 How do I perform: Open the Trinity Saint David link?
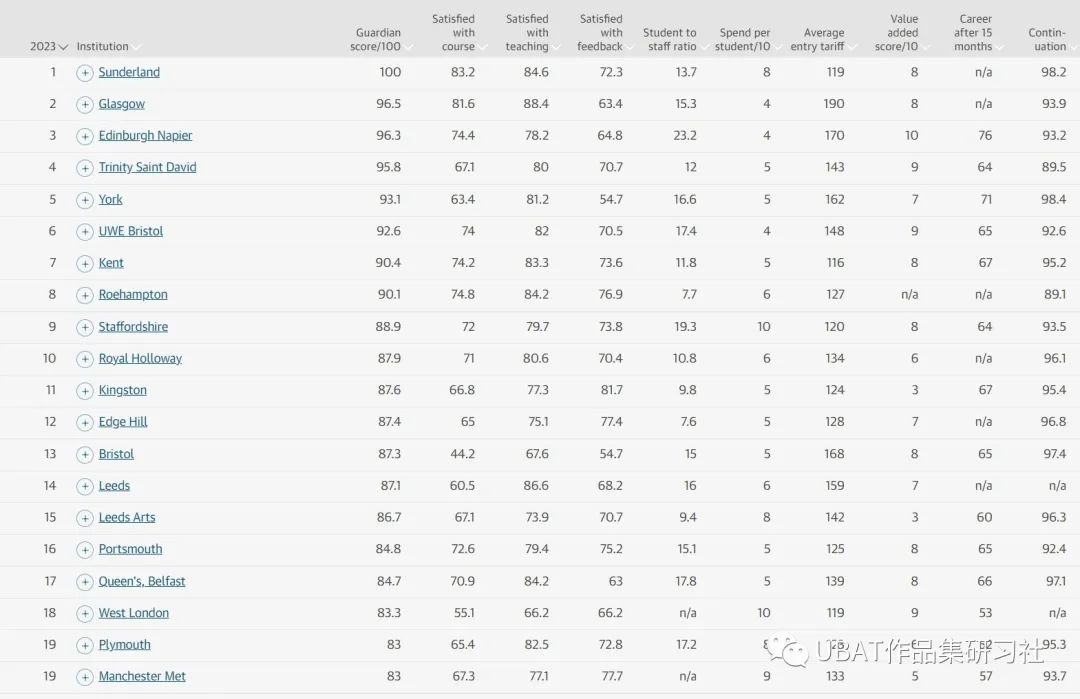[x=147, y=167]
